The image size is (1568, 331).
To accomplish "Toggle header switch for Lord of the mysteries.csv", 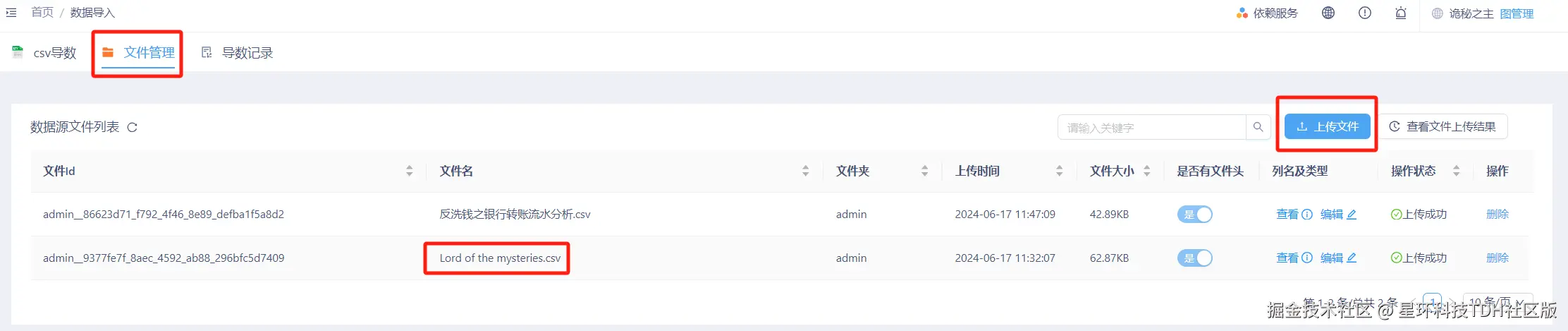I will click(x=1194, y=258).
